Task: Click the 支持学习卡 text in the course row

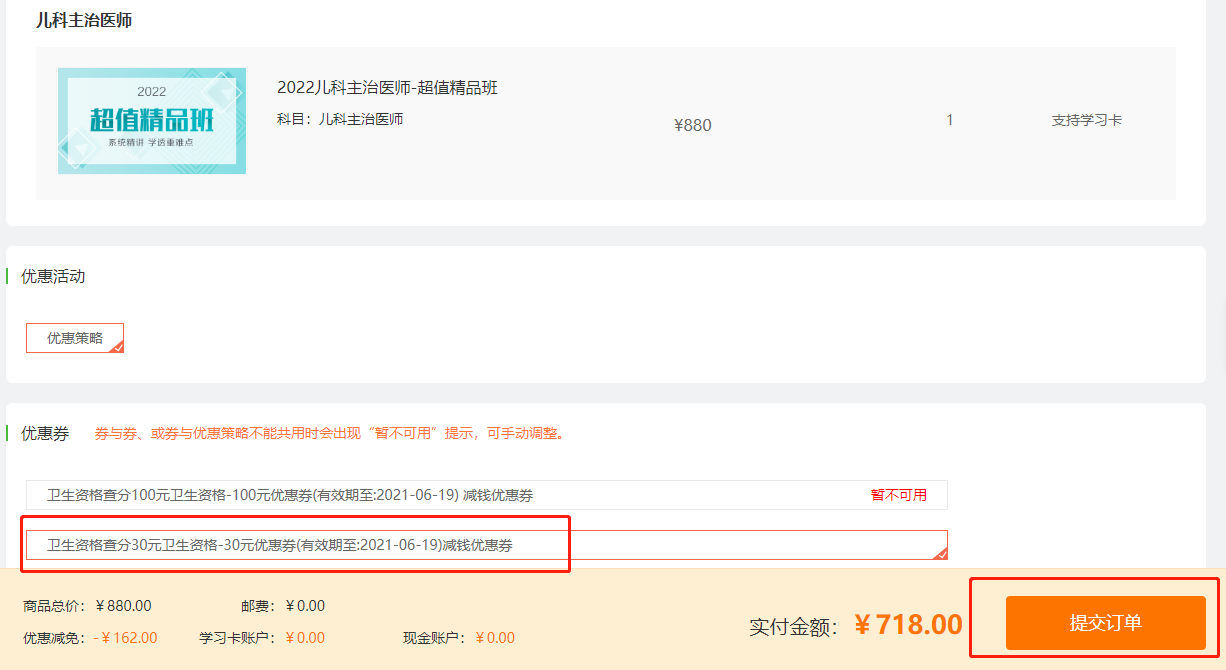Action: pos(1086,120)
